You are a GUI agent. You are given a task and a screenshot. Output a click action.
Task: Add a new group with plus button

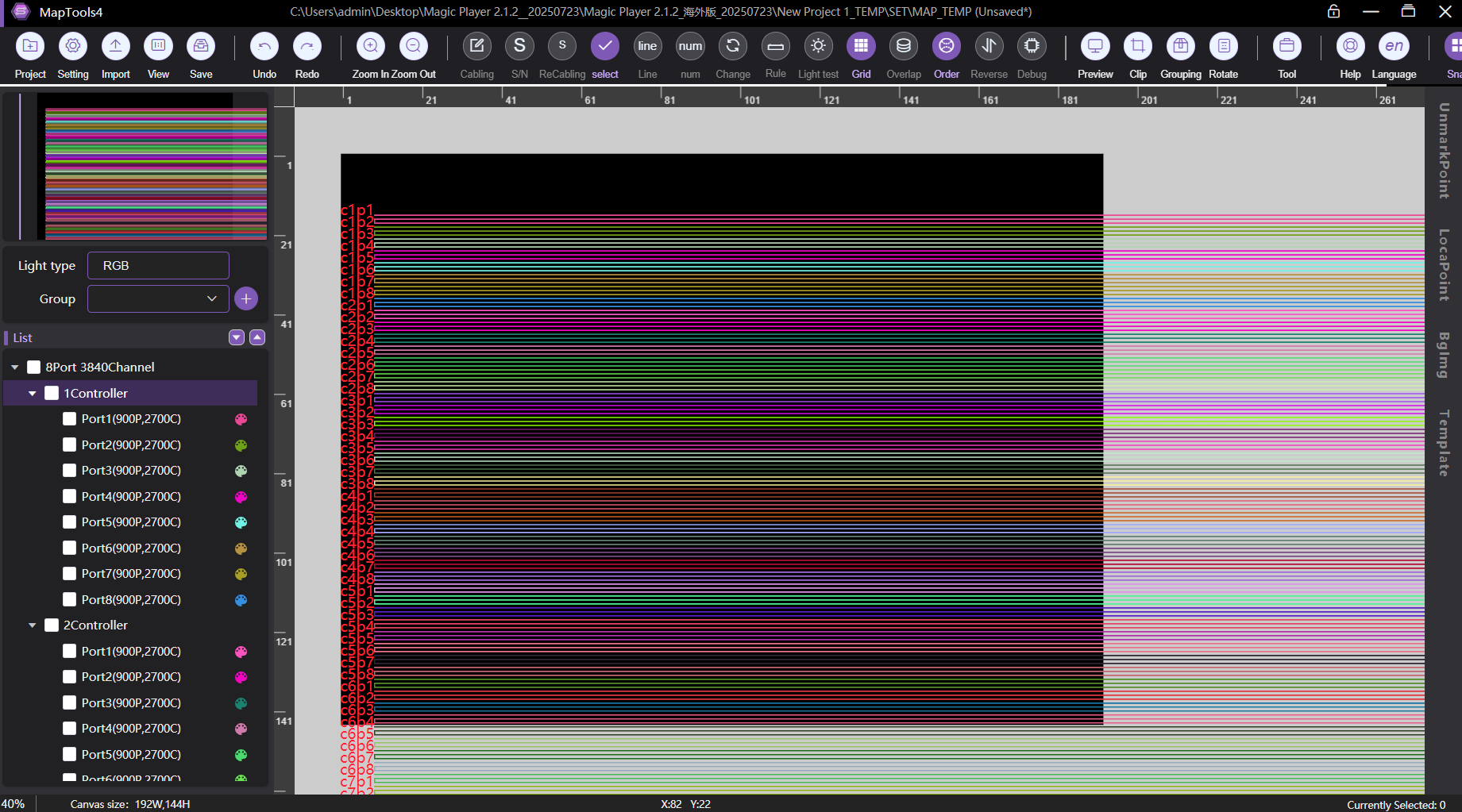pos(246,298)
